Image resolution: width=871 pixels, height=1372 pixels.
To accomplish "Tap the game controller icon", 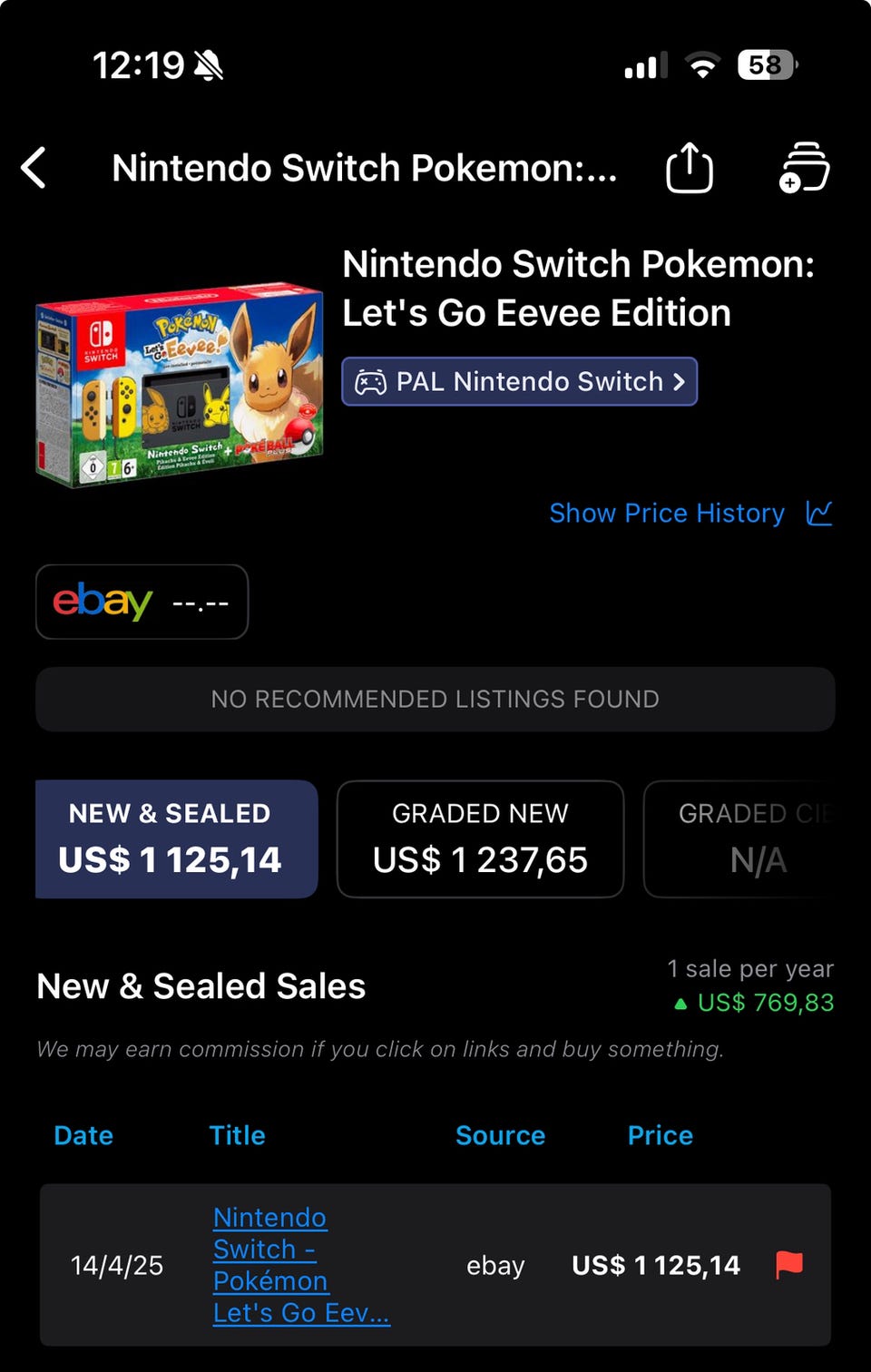I will (370, 382).
